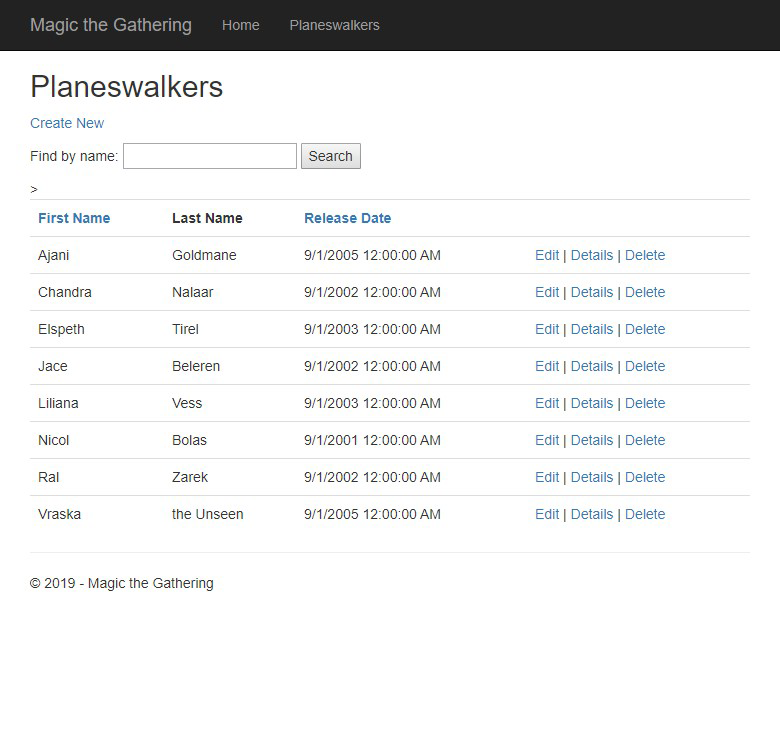Click the name Jace
Viewport: 780px width, 733px height.
(53, 366)
